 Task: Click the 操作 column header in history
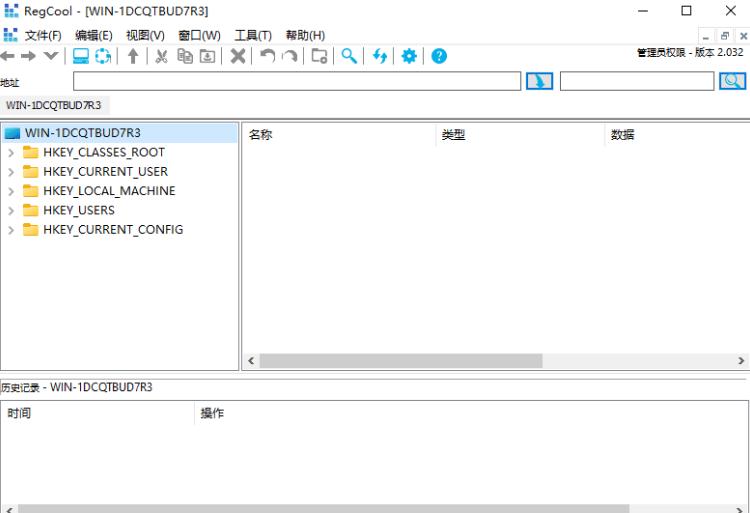click(471, 413)
